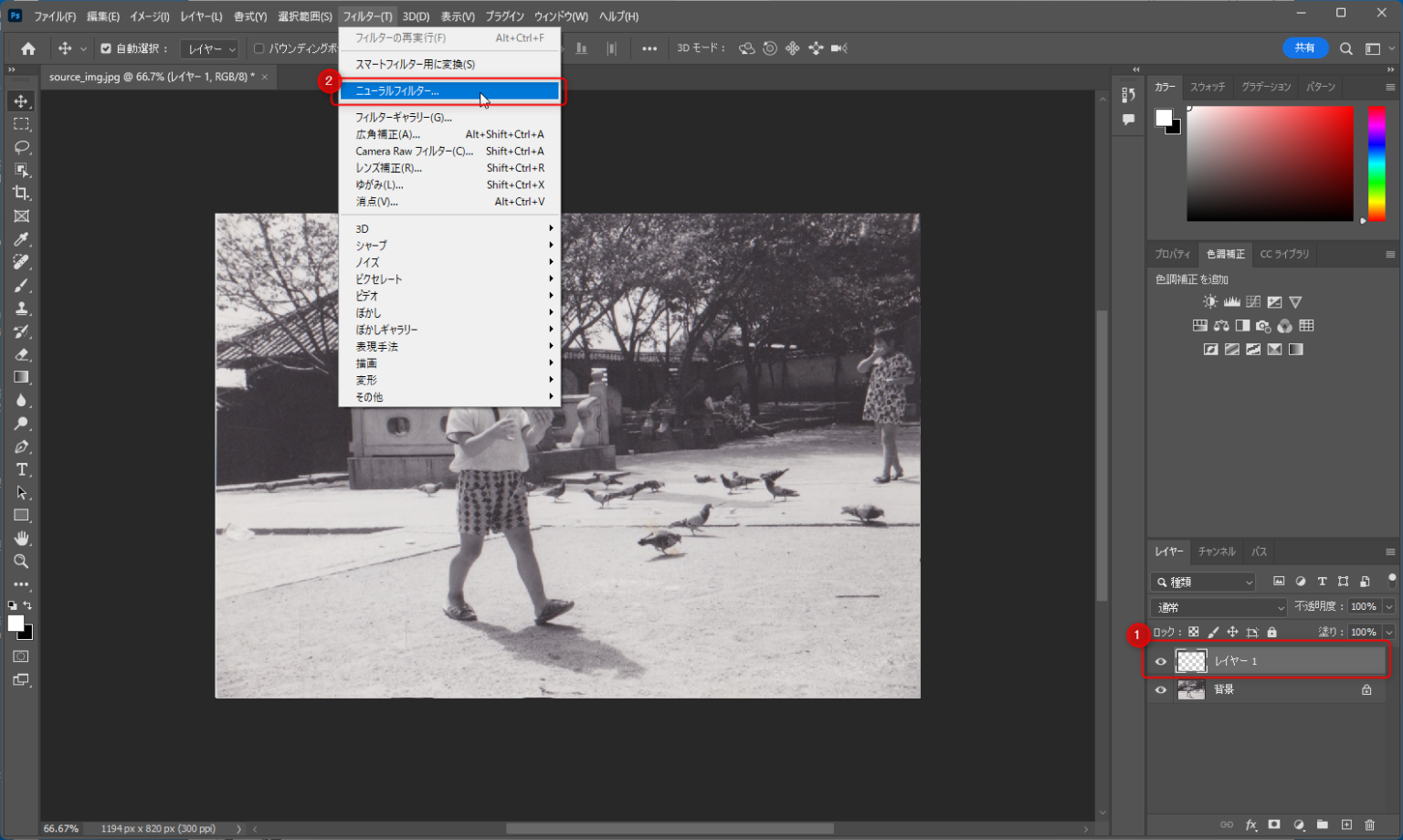The height and width of the screenshot is (840, 1403).
Task: Select the Move tool
Action: (x=22, y=100)
